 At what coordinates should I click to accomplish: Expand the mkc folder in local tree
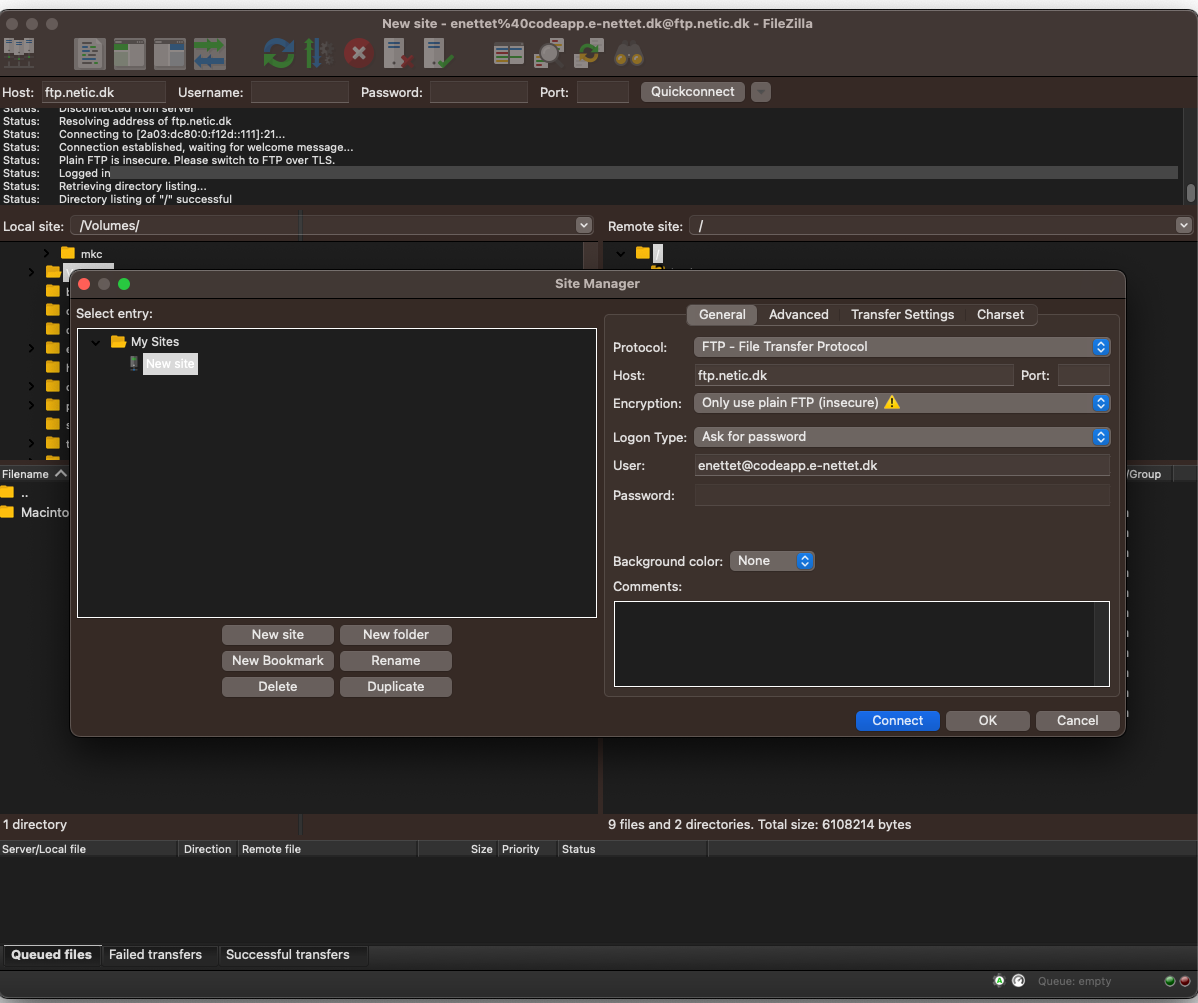click(46, 253)
